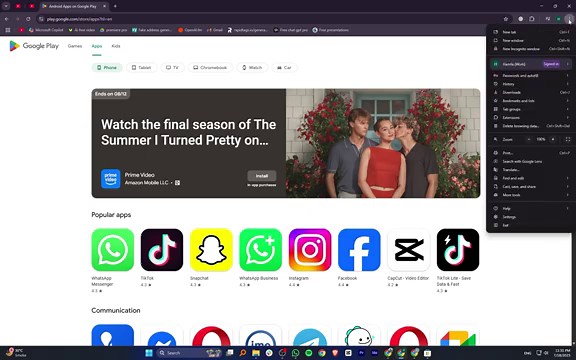
Task: Open the Instagram app icon
Action: click(x=310, y=250)
